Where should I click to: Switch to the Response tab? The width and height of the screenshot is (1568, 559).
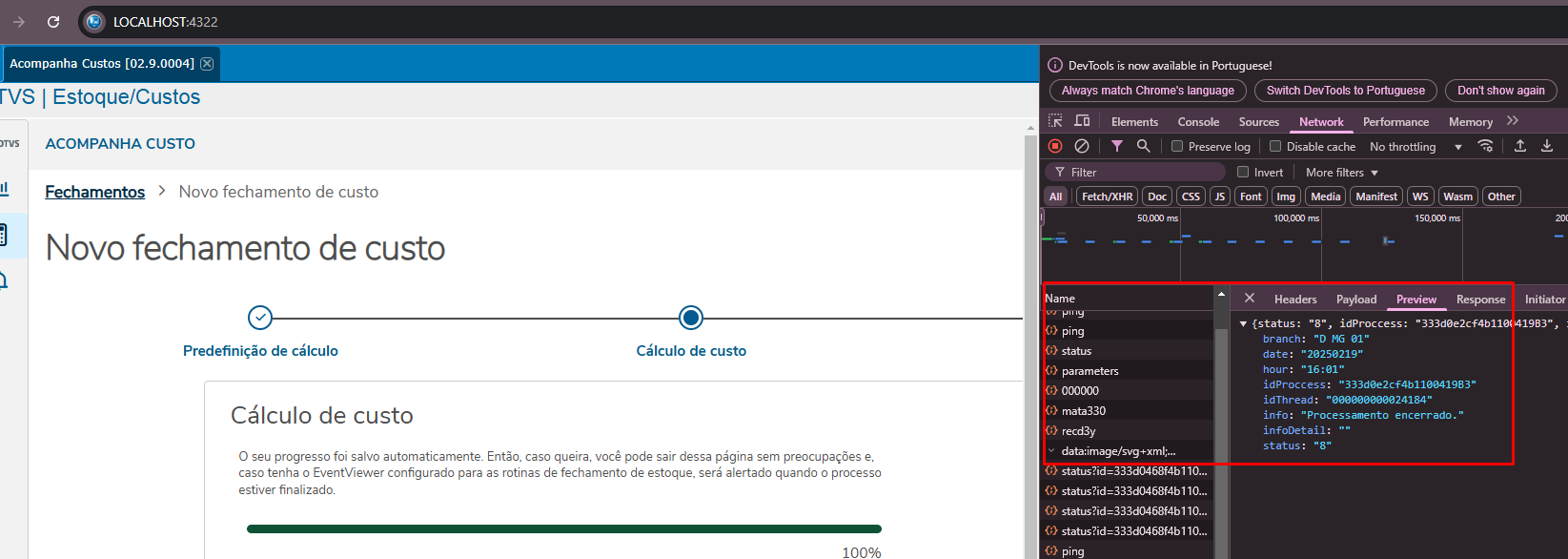1480,299
